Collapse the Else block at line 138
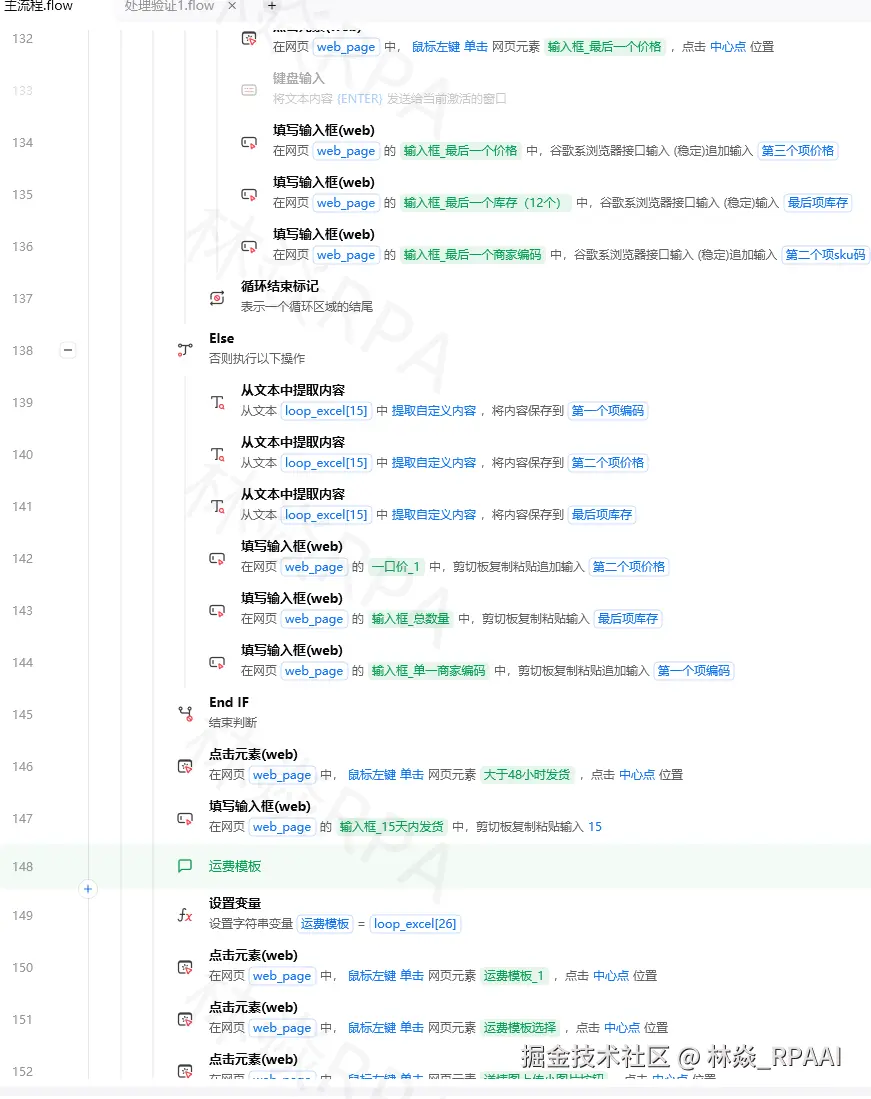Viewport: 871px width, 1099px height. (x=68, y=350)
